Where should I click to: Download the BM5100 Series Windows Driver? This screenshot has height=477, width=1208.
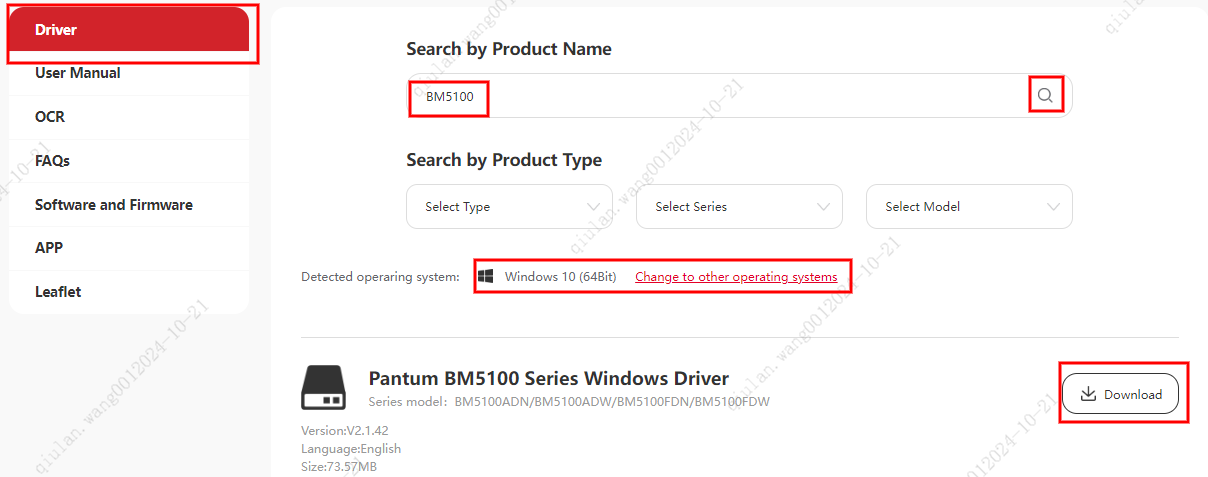click(1120, 394)
